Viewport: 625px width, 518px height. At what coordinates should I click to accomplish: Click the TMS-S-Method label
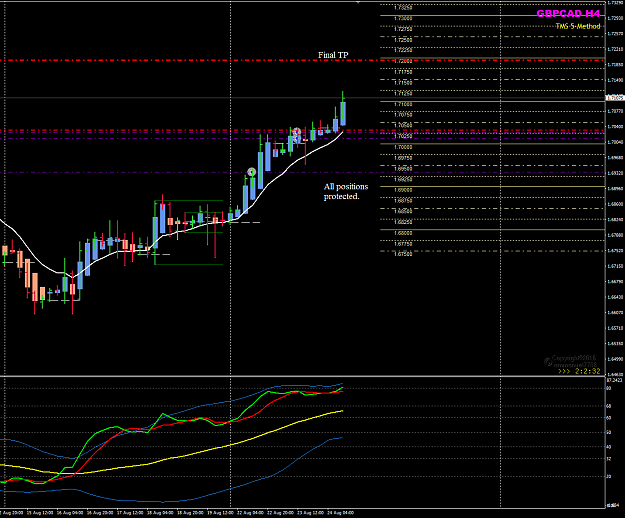(x=578, y=26)
